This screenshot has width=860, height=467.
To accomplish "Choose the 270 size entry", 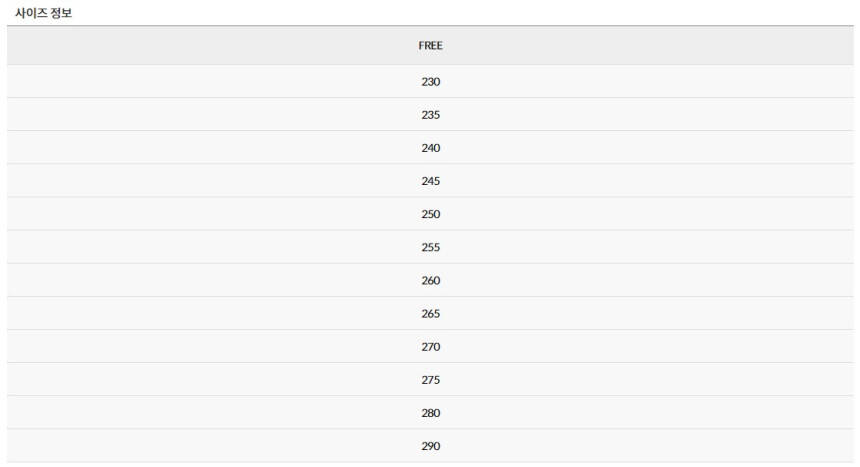I will (x=430, y=346).
